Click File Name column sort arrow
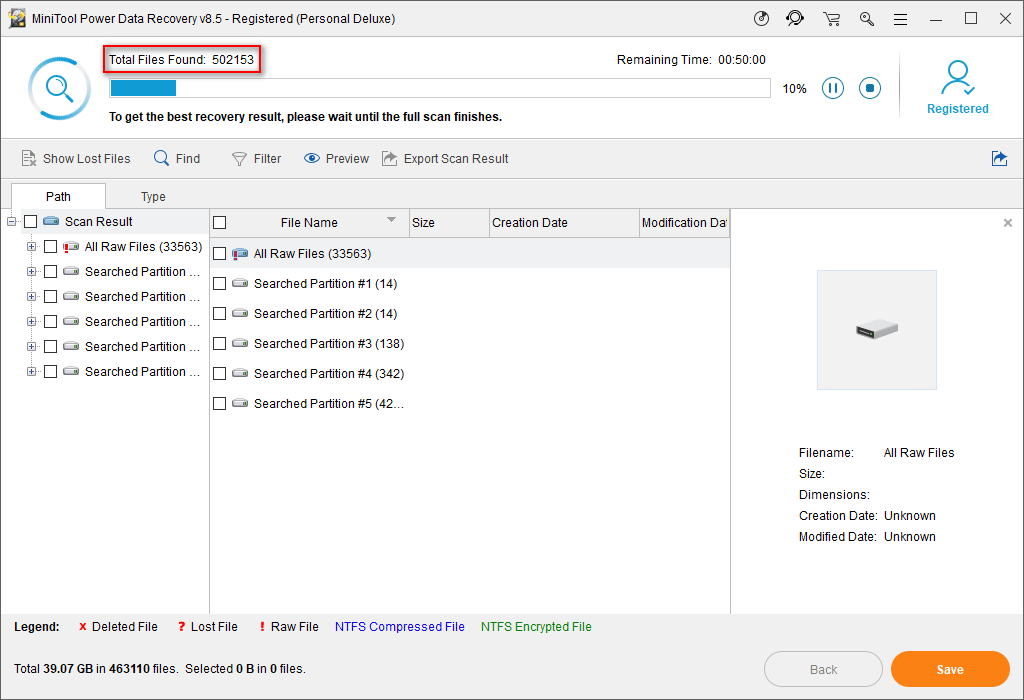This screenshot has height=700, width=1024. [x=391, y=221]
